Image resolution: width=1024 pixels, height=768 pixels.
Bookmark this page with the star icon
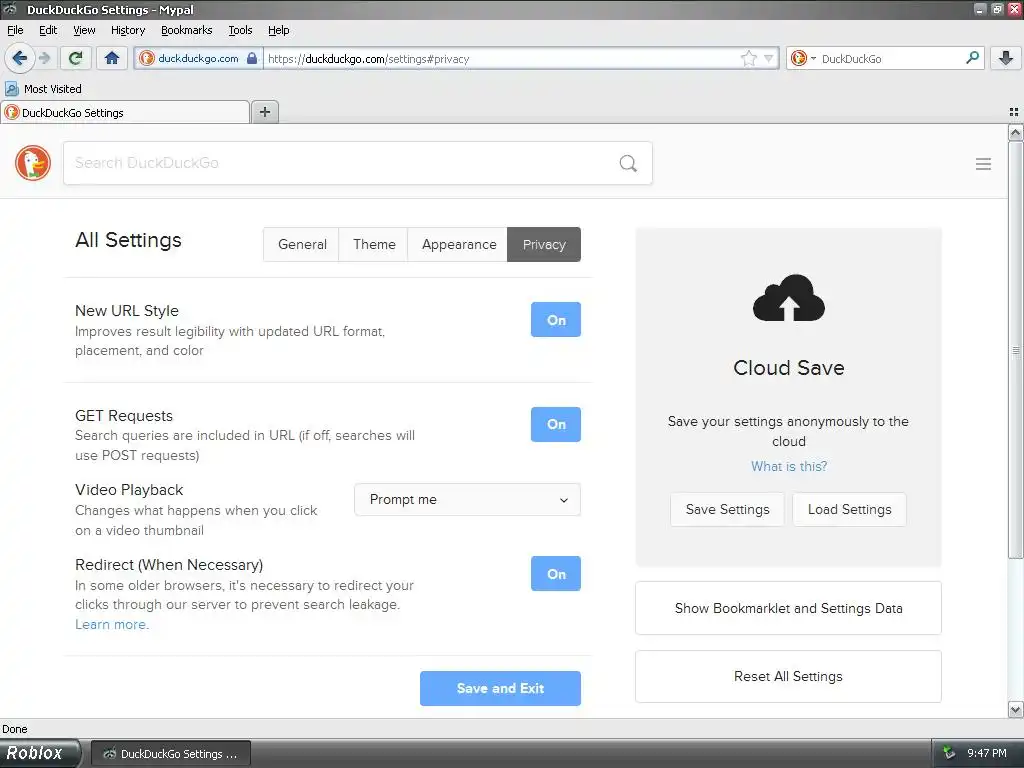pos(748,59)
